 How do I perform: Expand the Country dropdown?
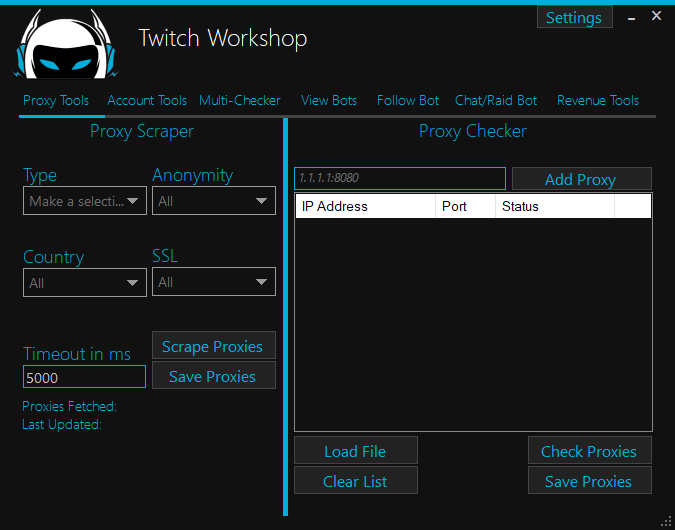coord(85,283)
